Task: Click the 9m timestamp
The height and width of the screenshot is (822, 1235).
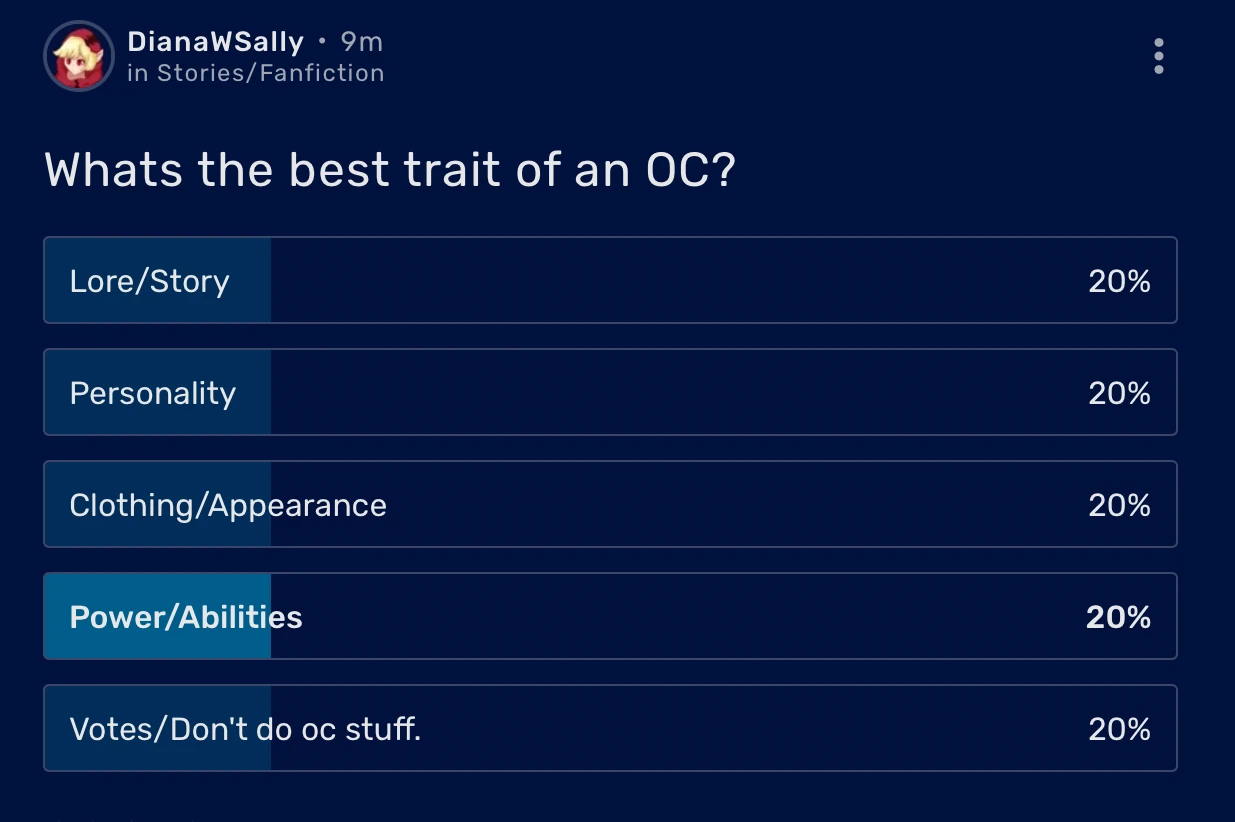Action: coord(365,42)
